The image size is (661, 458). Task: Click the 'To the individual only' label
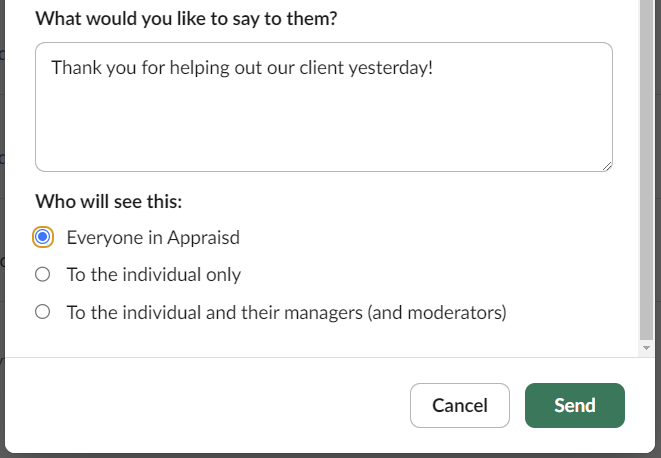point(154,275)
